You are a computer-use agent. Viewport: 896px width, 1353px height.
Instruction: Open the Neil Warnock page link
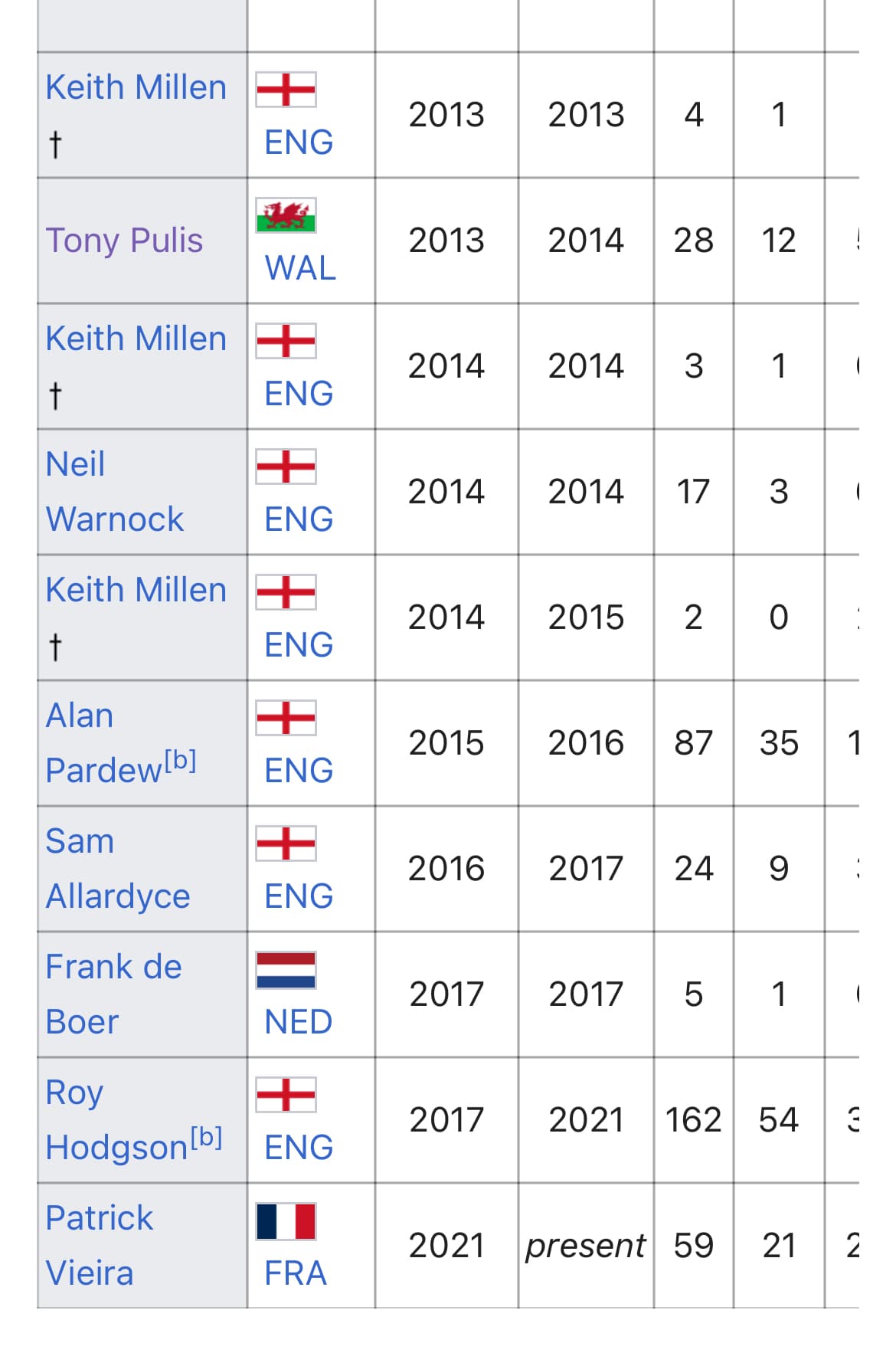(x=115, y=492)
